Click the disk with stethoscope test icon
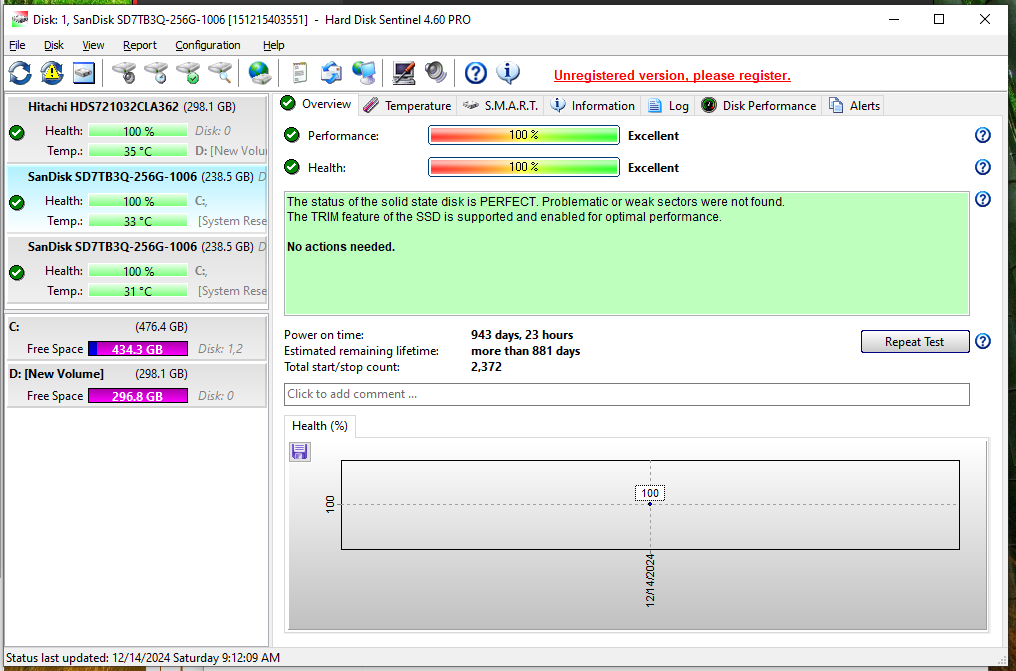 (x=124, y=73)
